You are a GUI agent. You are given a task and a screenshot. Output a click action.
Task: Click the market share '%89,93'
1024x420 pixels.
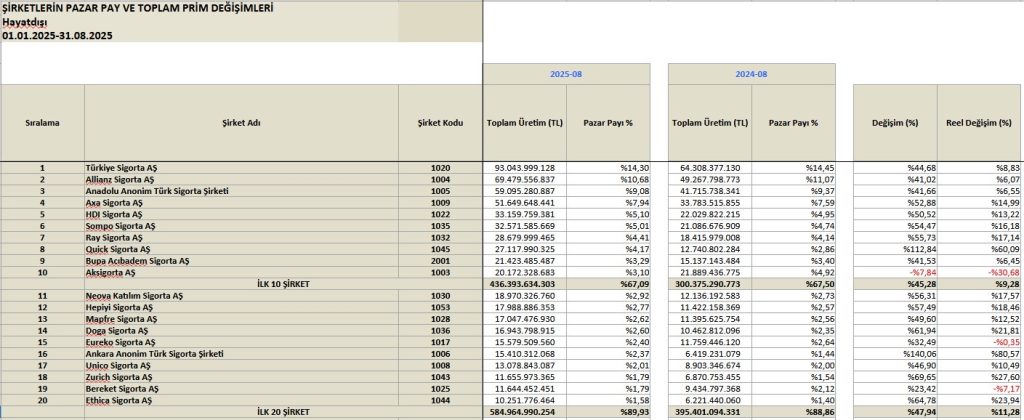[608, 412]
